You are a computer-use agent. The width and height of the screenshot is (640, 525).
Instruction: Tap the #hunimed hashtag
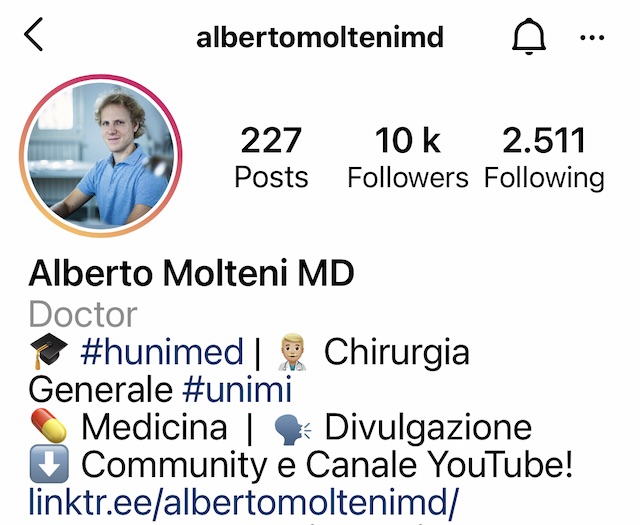[162, 351]
